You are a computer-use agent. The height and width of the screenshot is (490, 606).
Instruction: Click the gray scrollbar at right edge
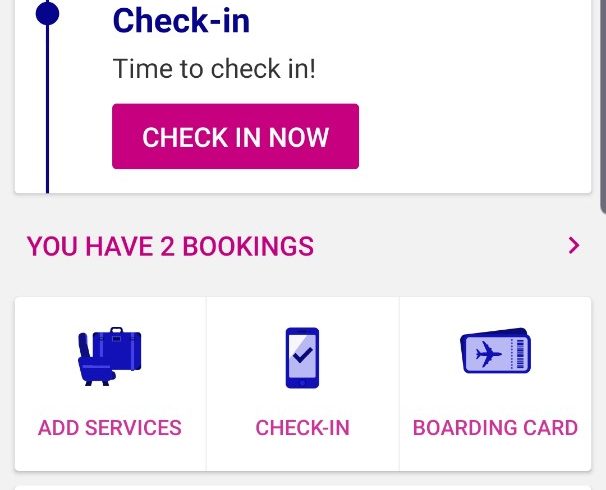(x=603, y=106)
